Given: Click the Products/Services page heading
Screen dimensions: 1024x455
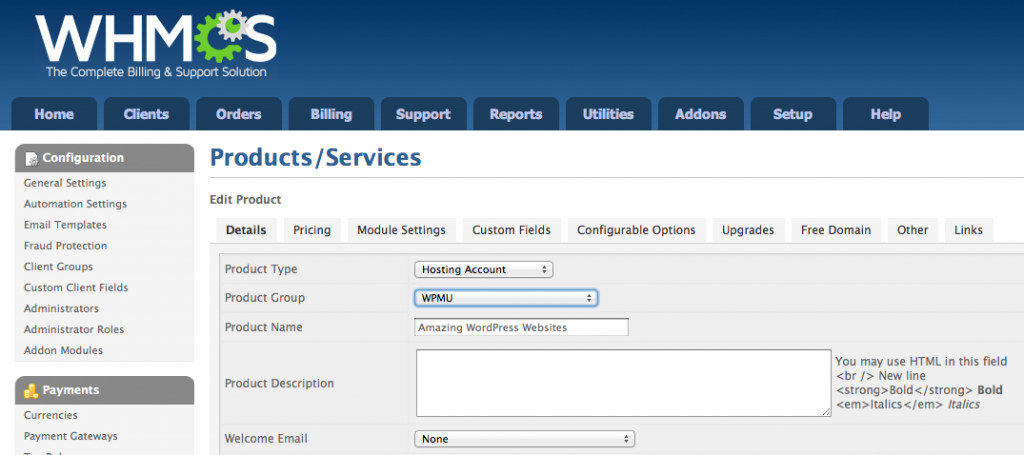Looking at the screenshot, I should pyautogui.click(x=315, y=158).
